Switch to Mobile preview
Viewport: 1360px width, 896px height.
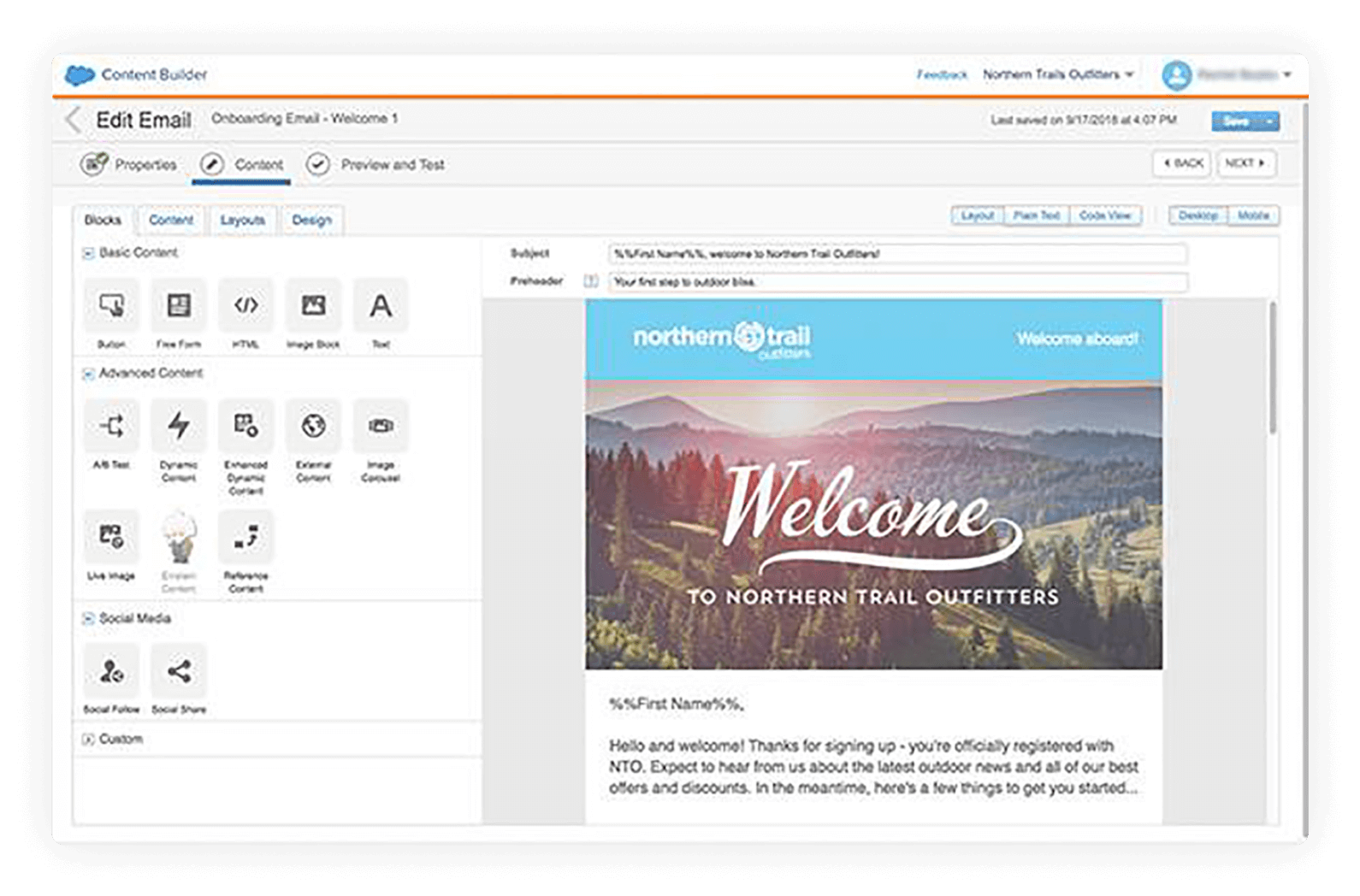coord(1253,216)
